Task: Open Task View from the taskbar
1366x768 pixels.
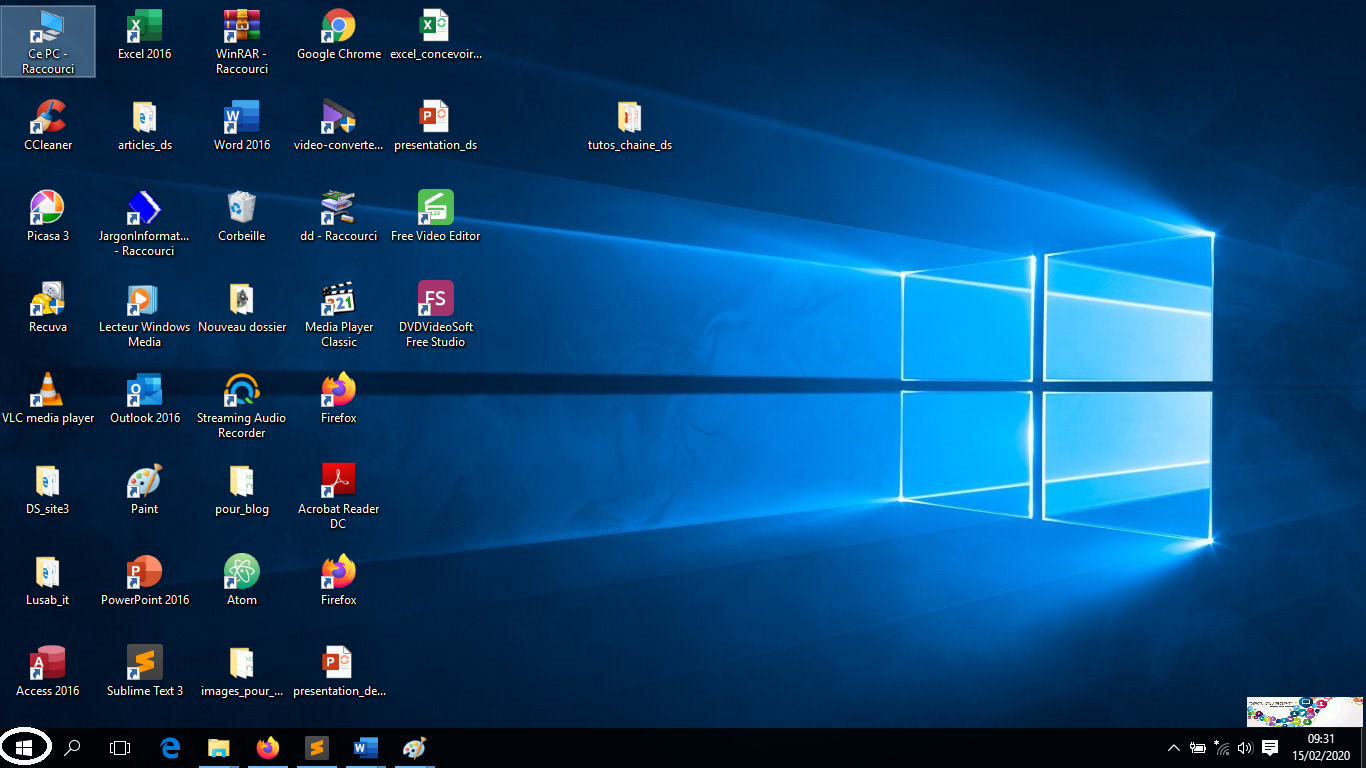Action: pyautogui.click(x=120, y=748)
